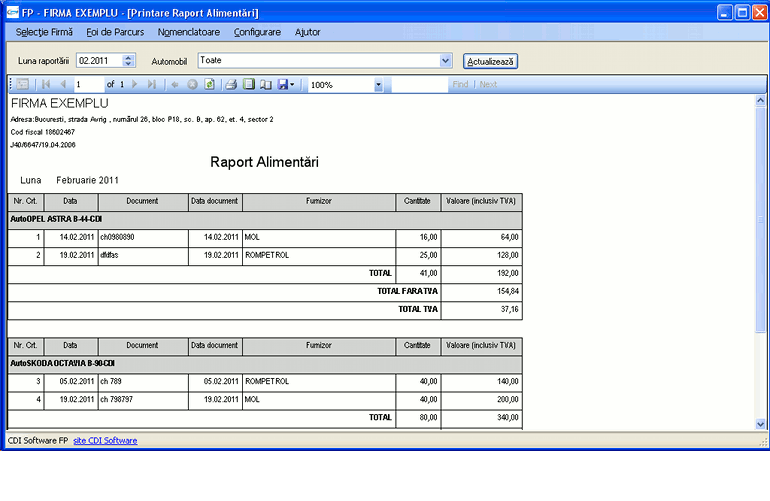Go to previous report page

tap(63, 84)
